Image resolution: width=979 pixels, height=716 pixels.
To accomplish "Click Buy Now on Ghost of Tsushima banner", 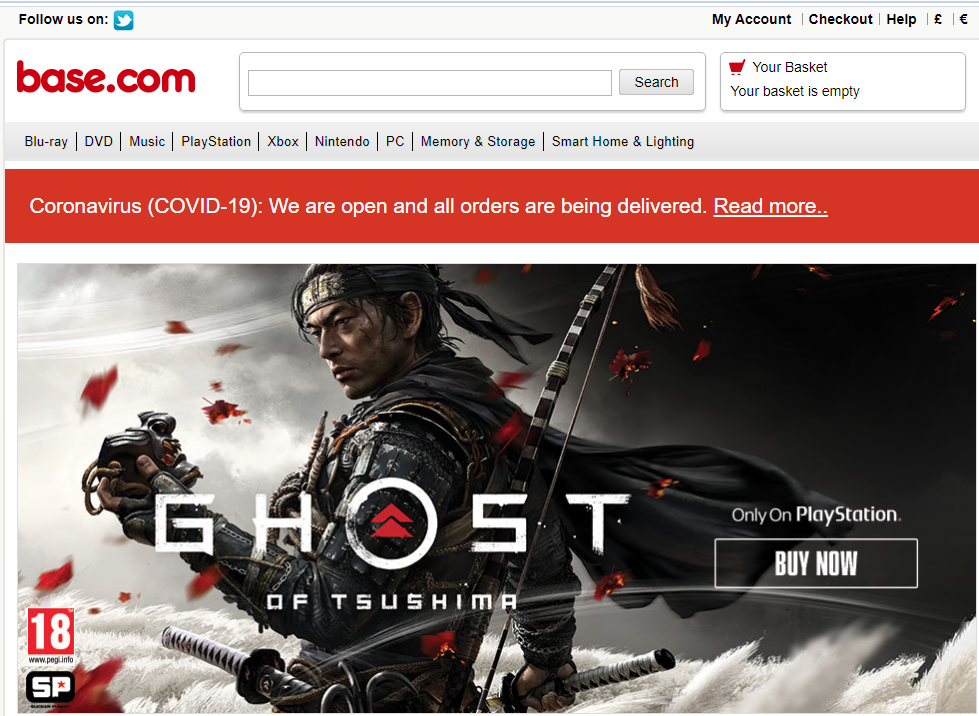I will coord(816,563).
